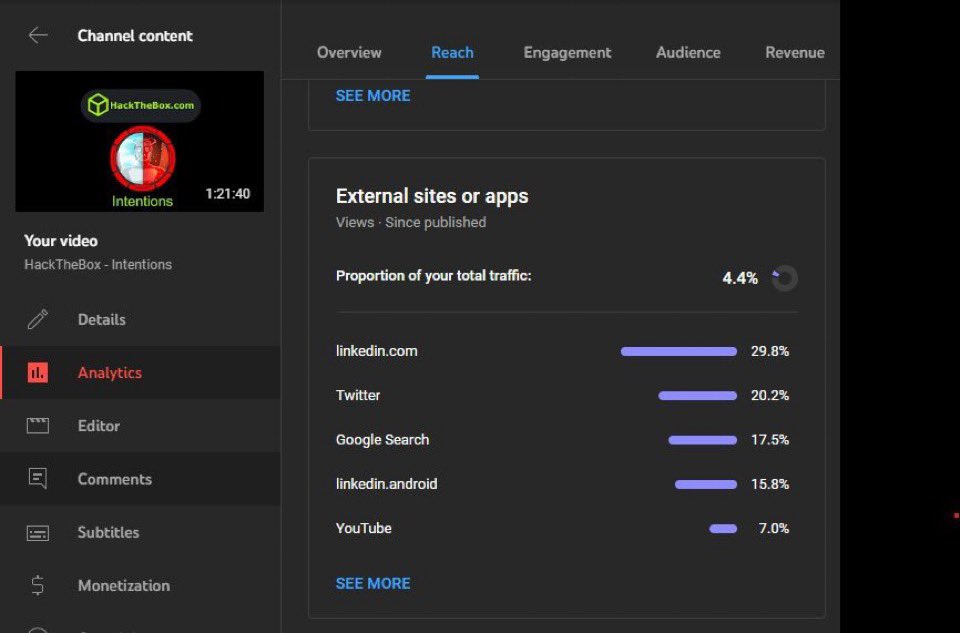
Task: Click the HackTheBox - Intentions video title
Action: (x=98, y=264)
